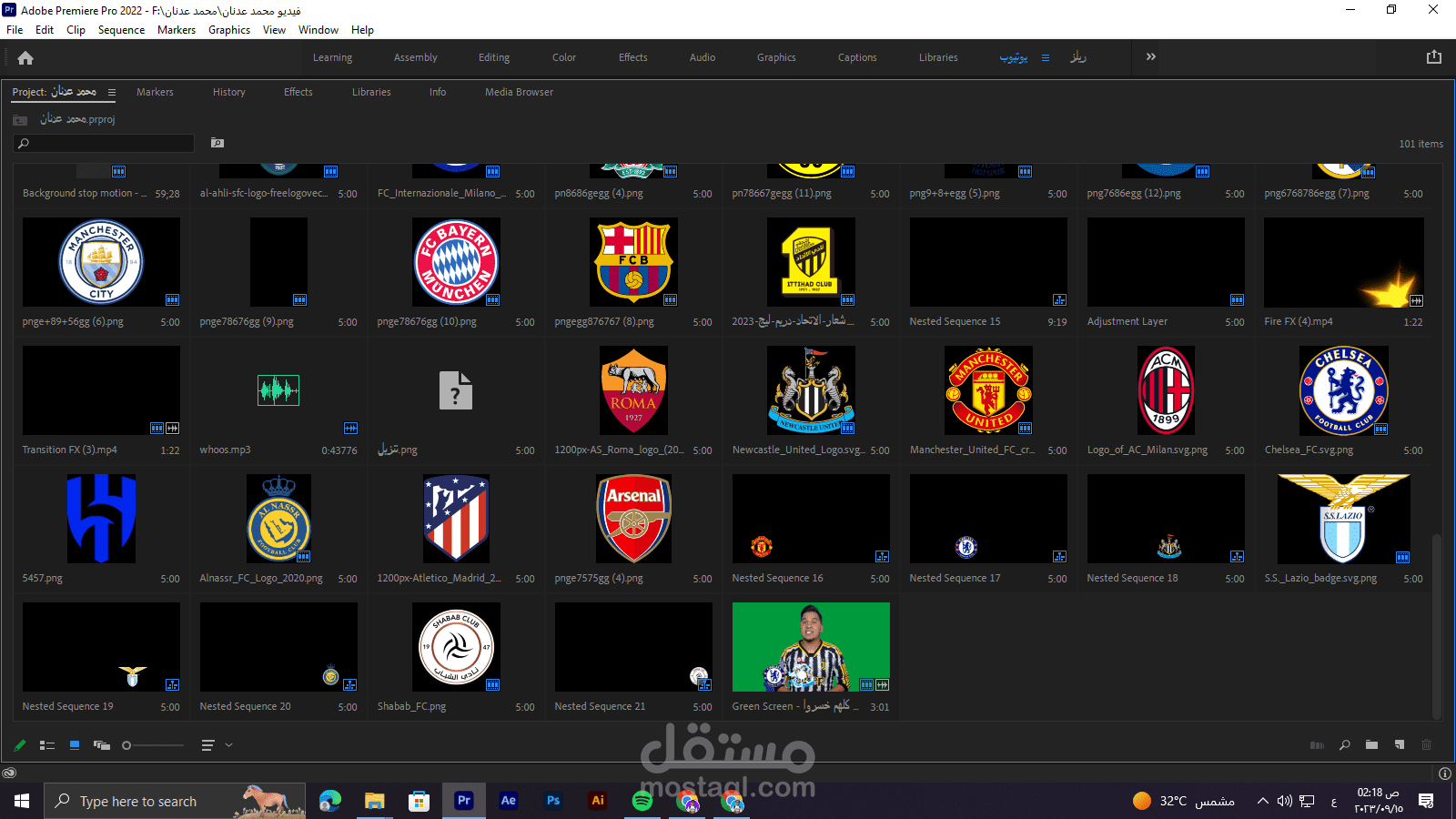Click the Project panel search field

click(x=104, y=143)
